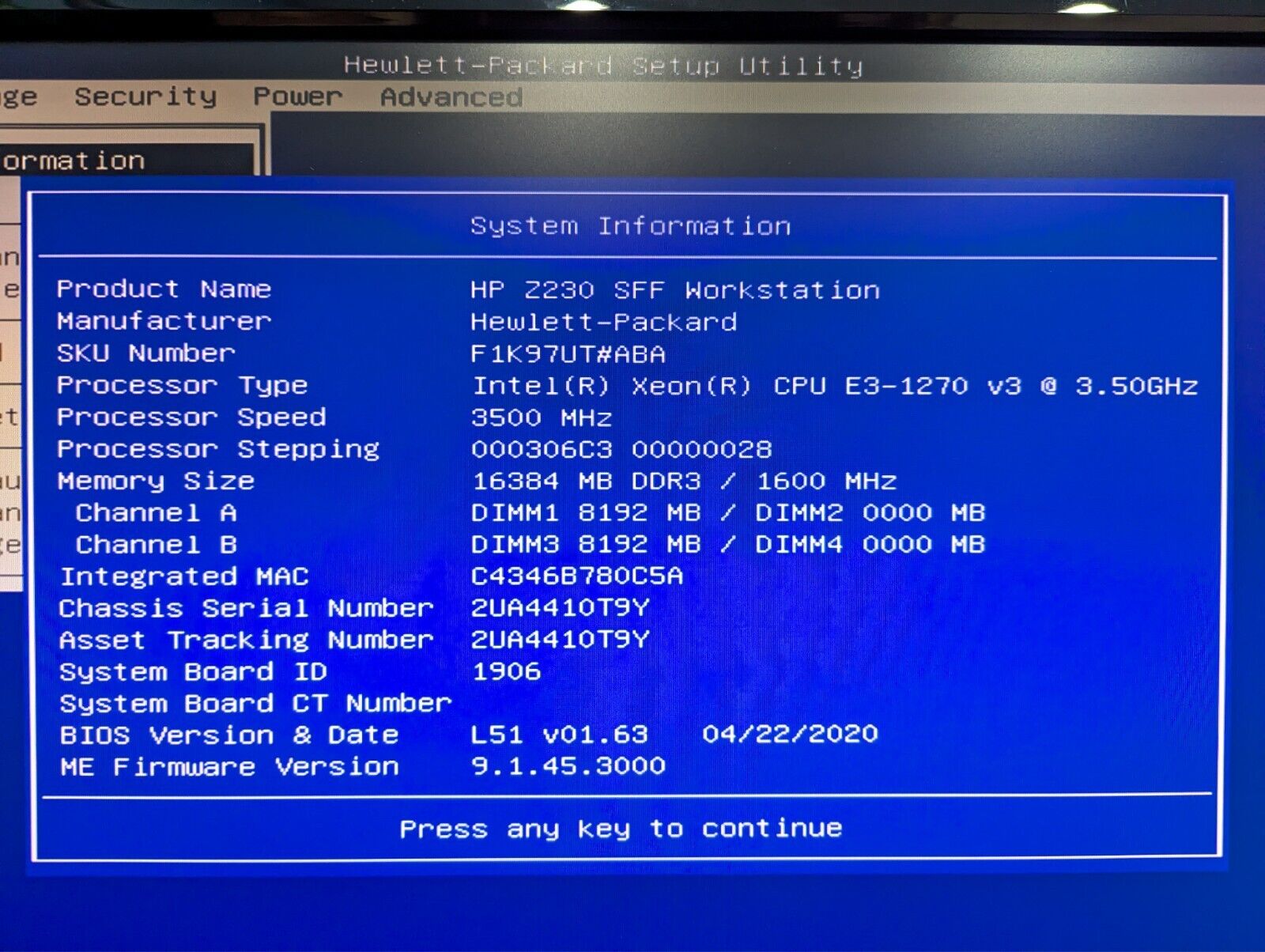
Task: Select the MAC address C4346B780C5A
Action: (x=576, y=576)
